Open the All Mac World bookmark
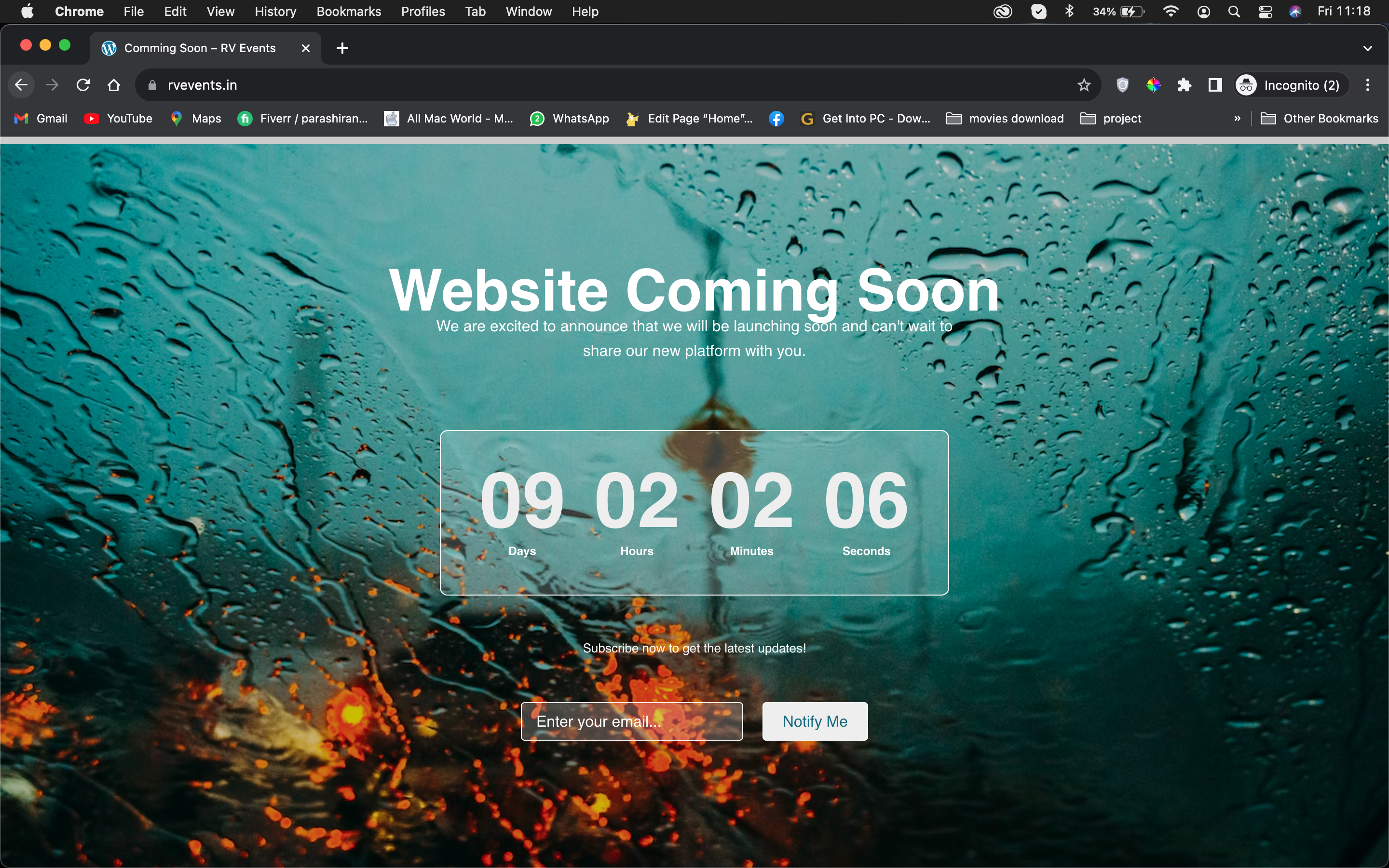Viewport: 1389px width, 868px height. click(448, 118)
